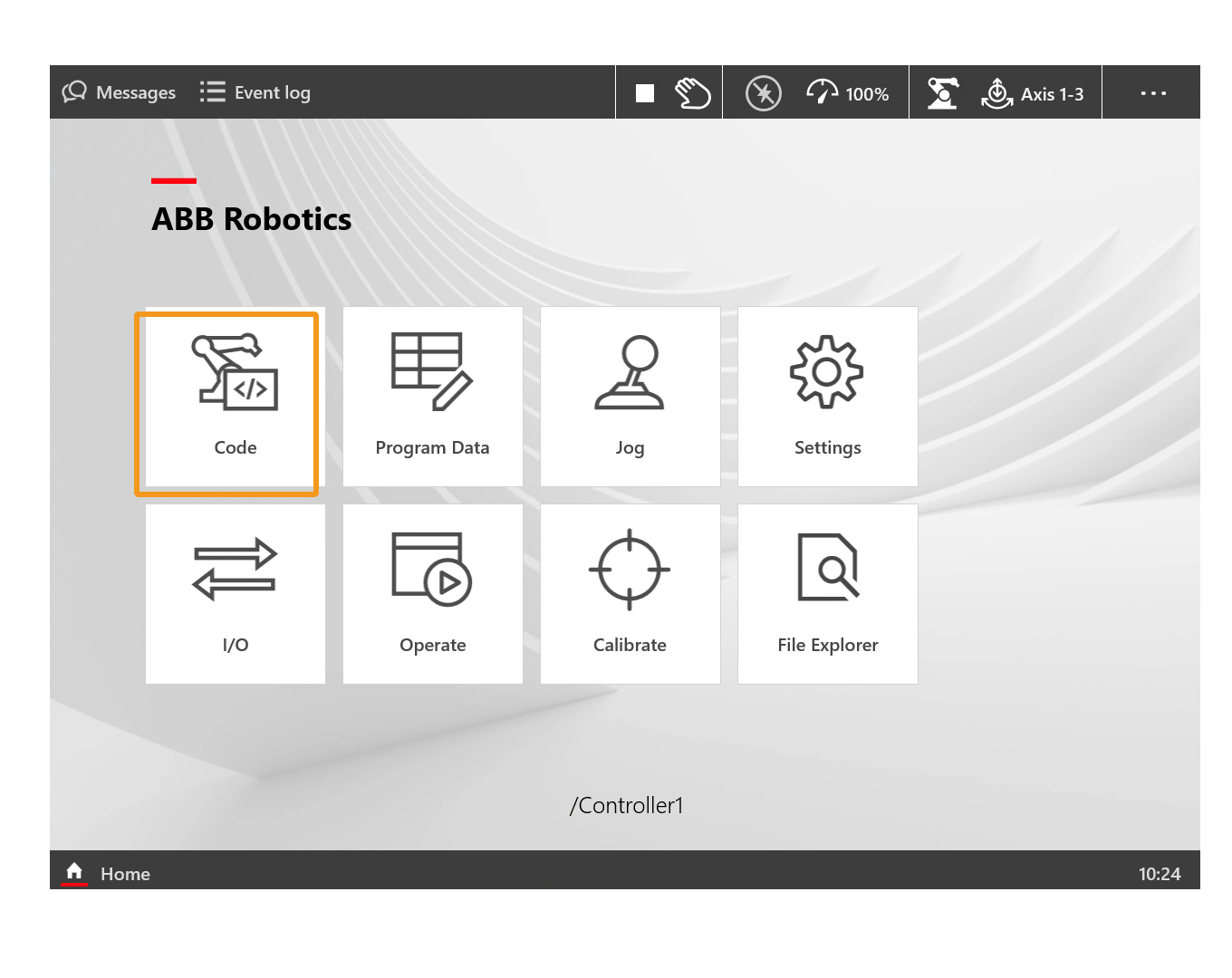The image size is (1232, 978).
Task: Open the Code app tile
Action: [x=235, y=398]
